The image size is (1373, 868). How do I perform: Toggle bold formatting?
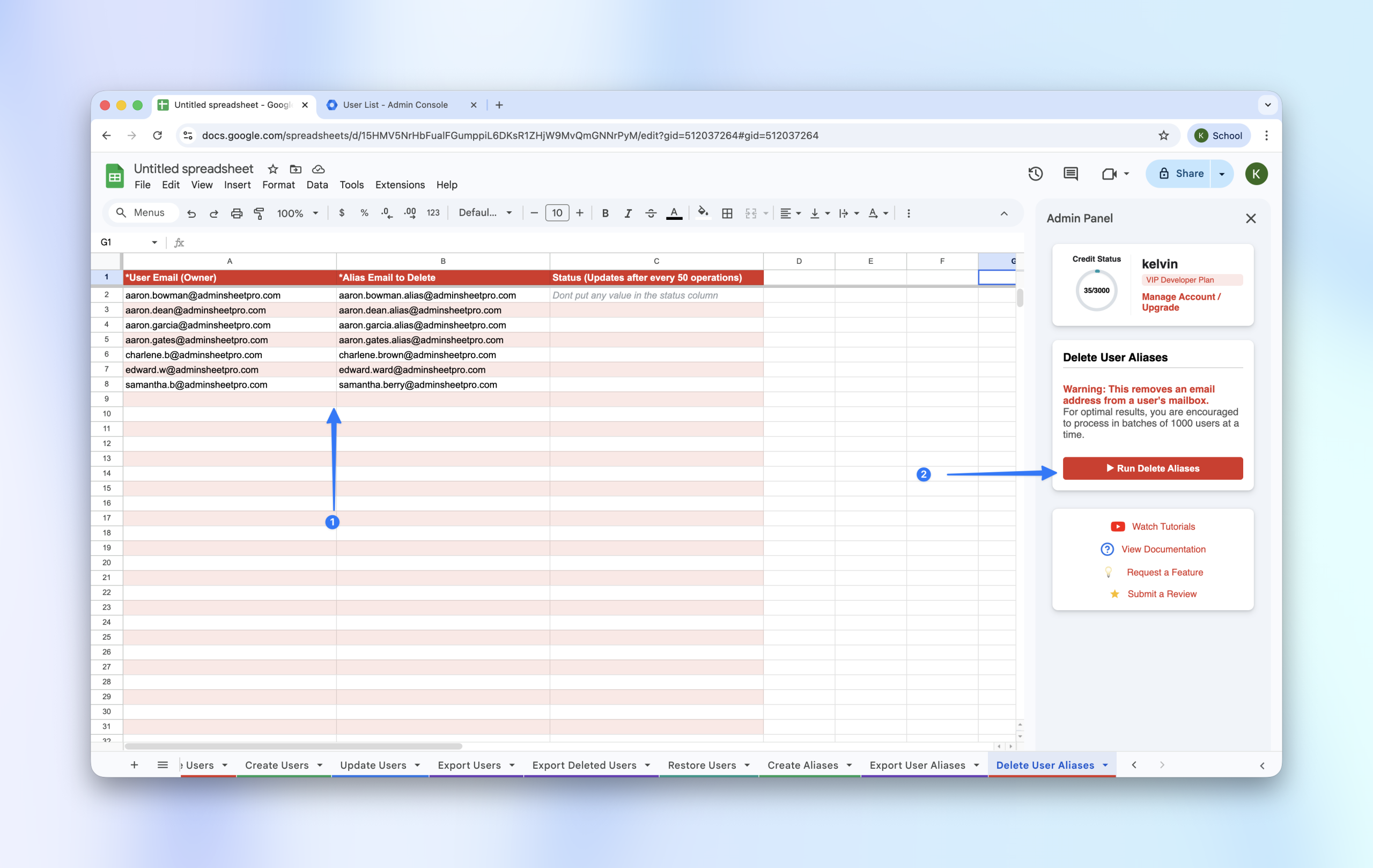coord(605,213)
